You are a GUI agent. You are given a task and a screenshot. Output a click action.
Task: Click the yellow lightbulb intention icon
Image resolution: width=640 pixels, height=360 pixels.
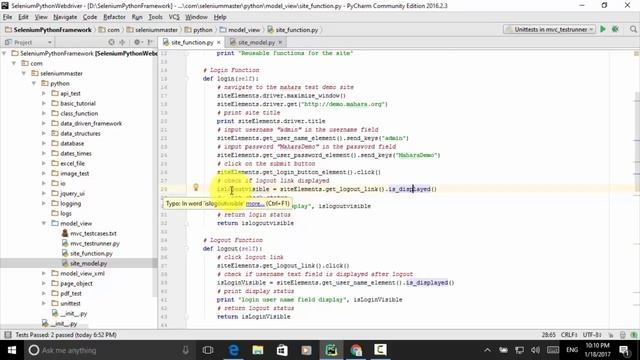(x=196, y=187)
